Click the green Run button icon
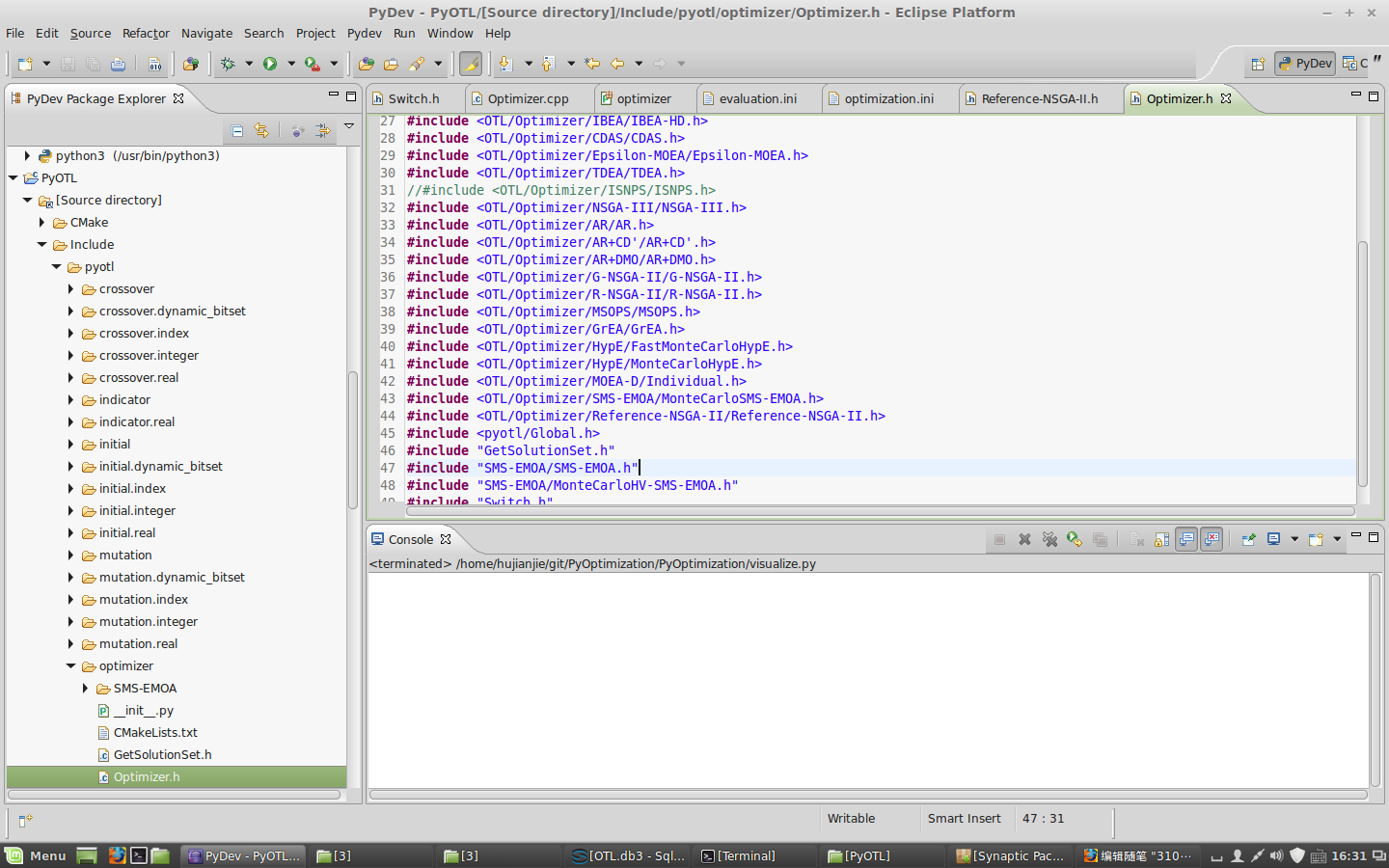The height and width of the screenshot is (868, 1389). (270, 64)
